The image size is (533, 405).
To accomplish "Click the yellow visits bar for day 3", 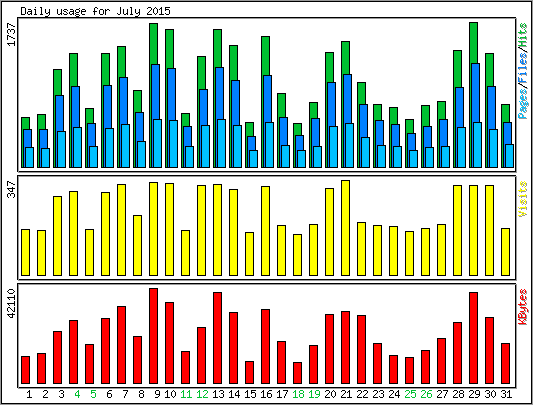I will (57, 236).
